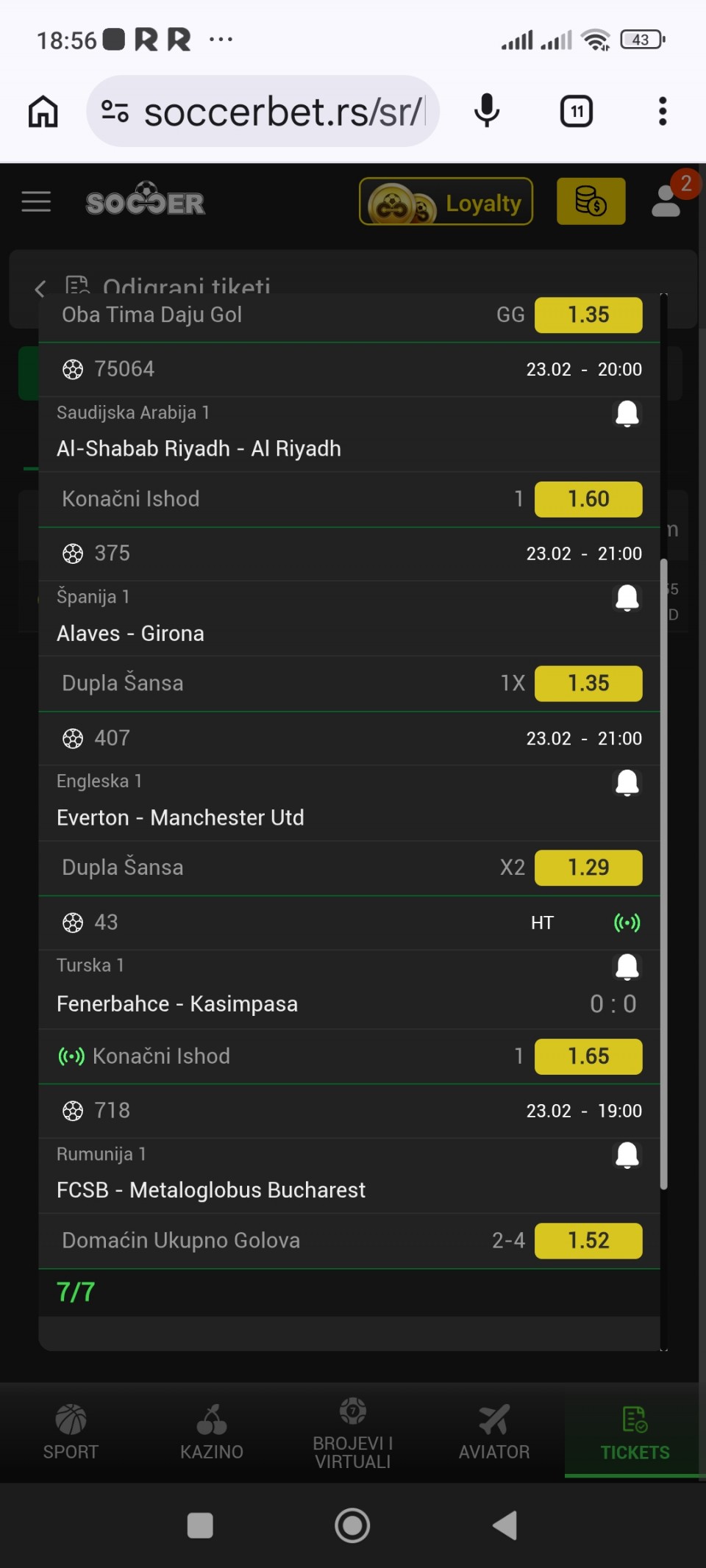The width and height of the screenshot is (706, 1568).
Task: Open the hamburger side menu
Action: tap(36, 201)
